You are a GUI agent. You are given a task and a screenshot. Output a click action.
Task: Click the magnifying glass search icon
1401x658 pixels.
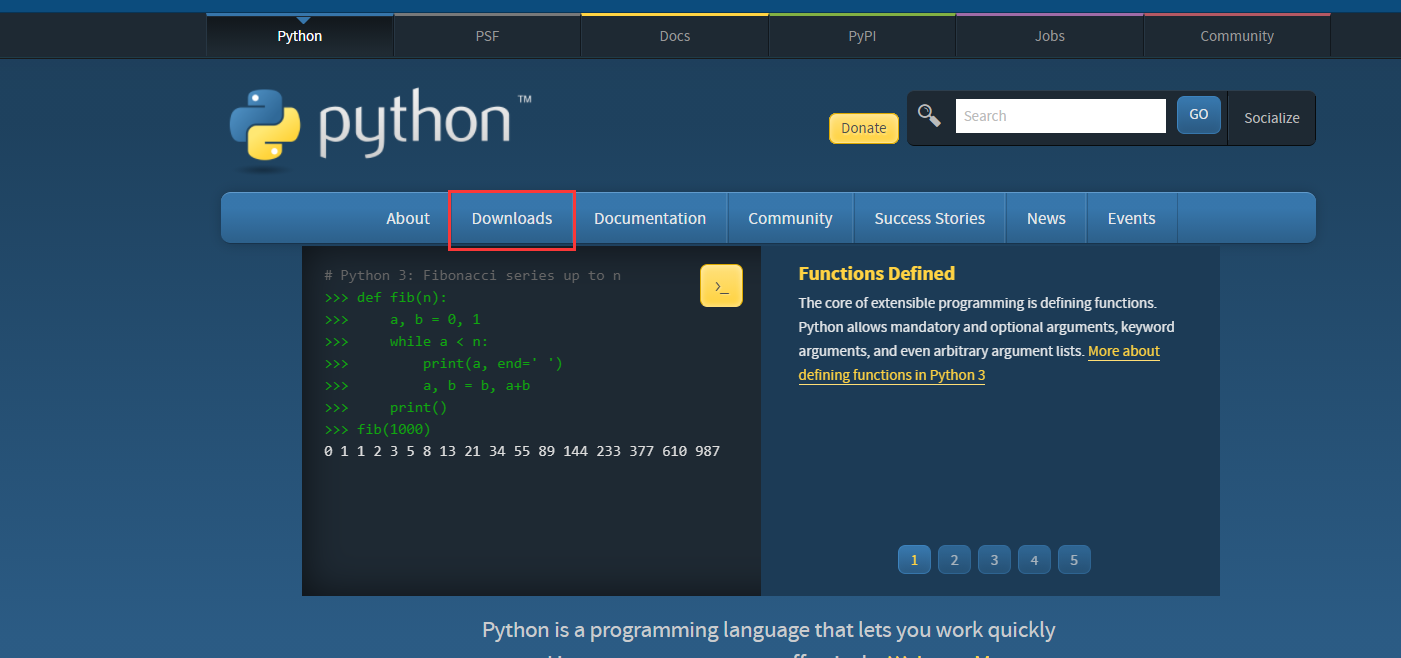pos(930,116)
